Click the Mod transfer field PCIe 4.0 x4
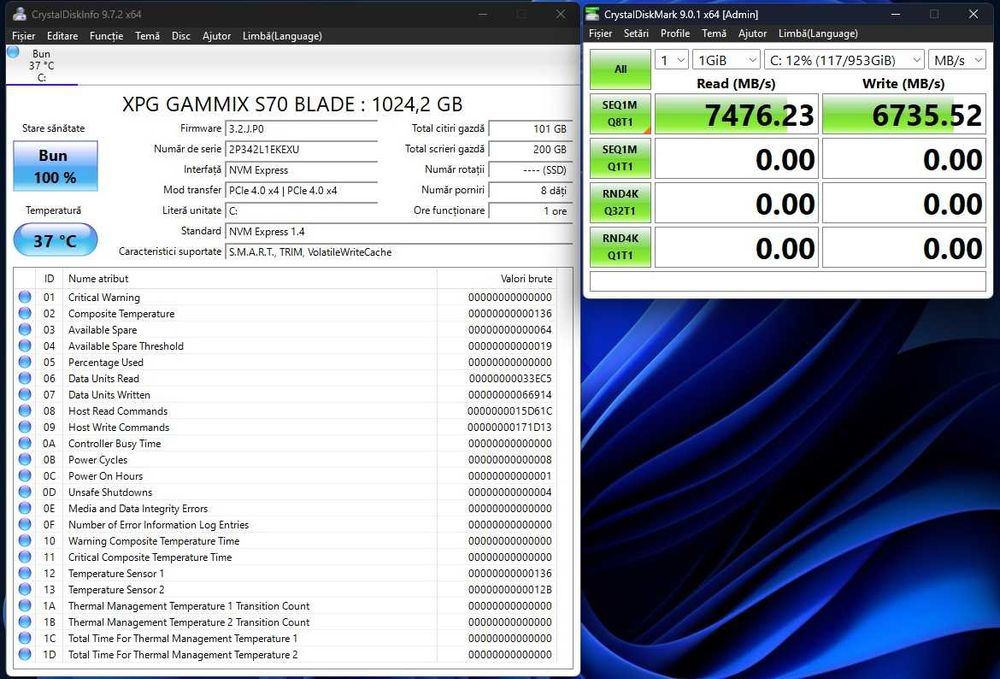The image size is (1000, 679). coord(302,190)
